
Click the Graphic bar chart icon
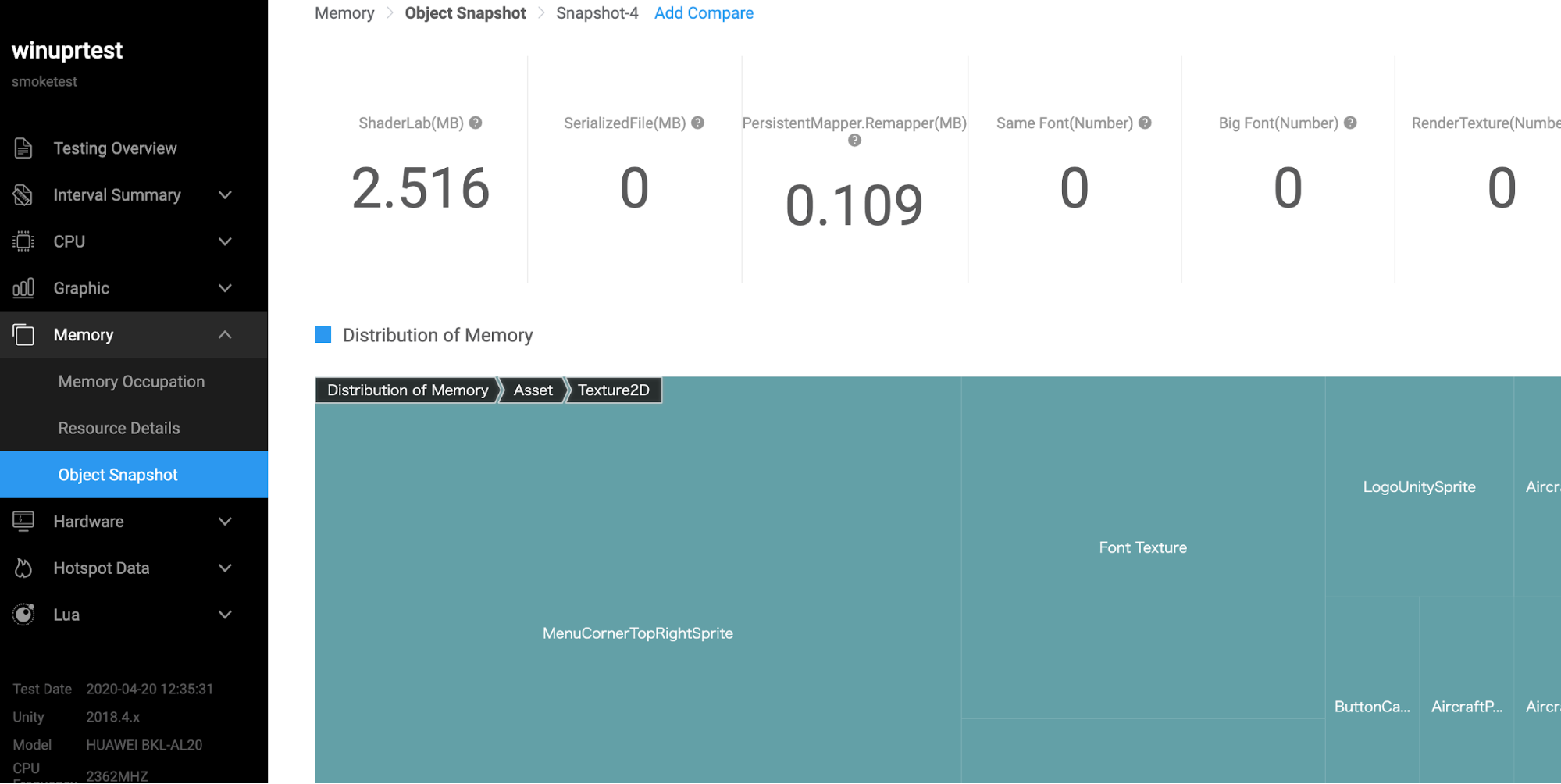pos(23,288)
